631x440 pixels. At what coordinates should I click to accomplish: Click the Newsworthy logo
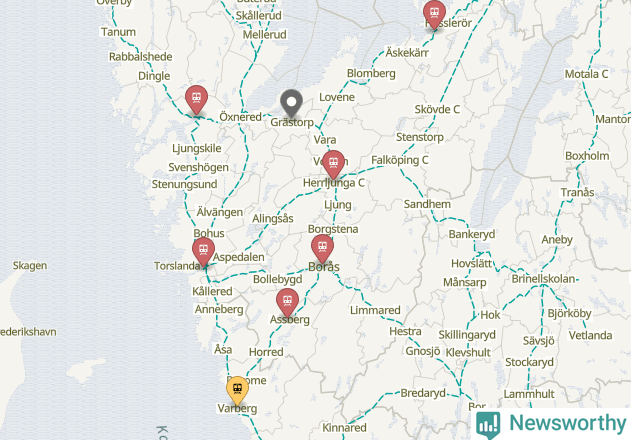point(551,424)
